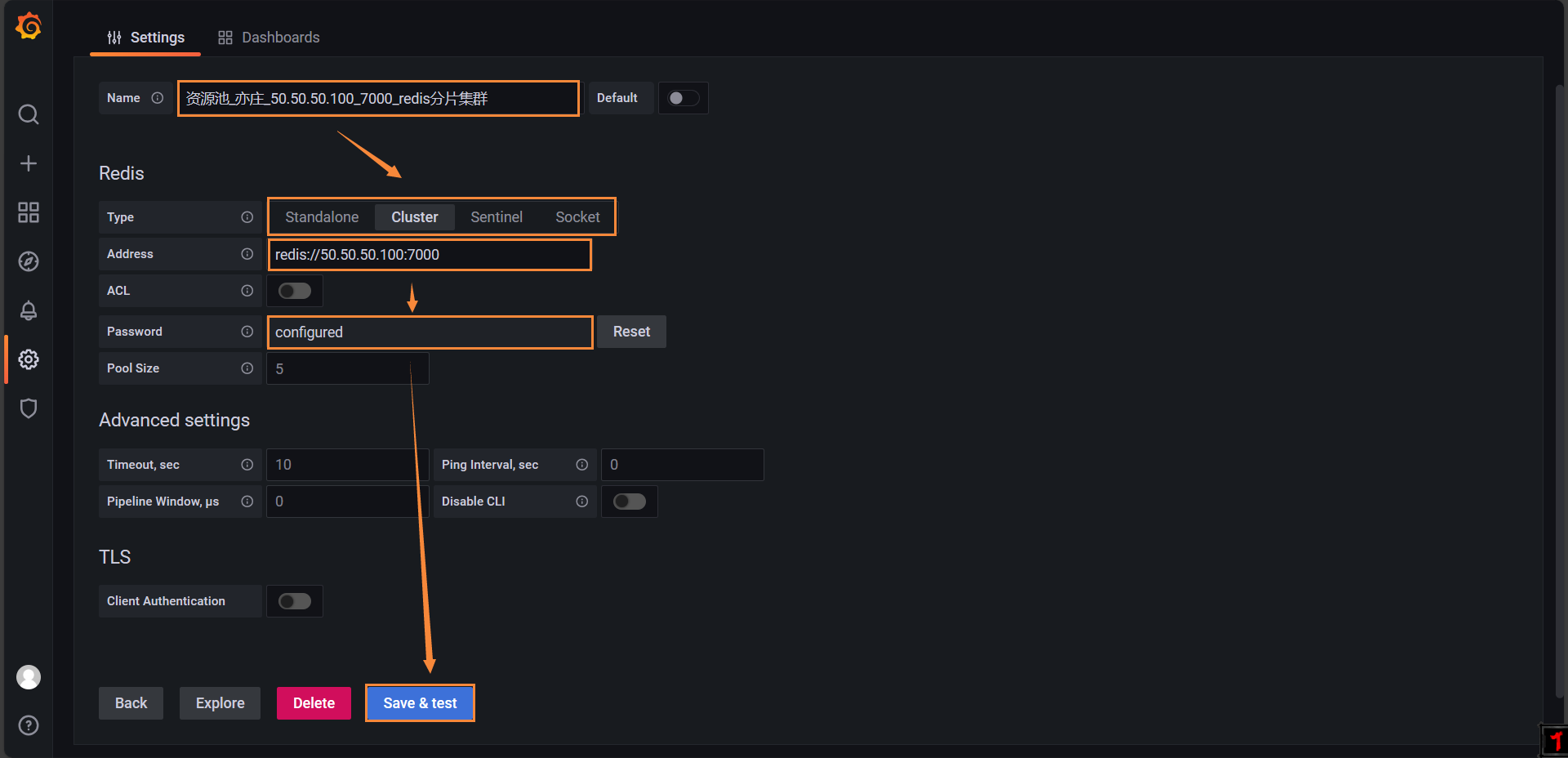This screenshot has height=758, width=1568.
Task: Click the info icon next to Disable CLI
Action: pos(581,502)
